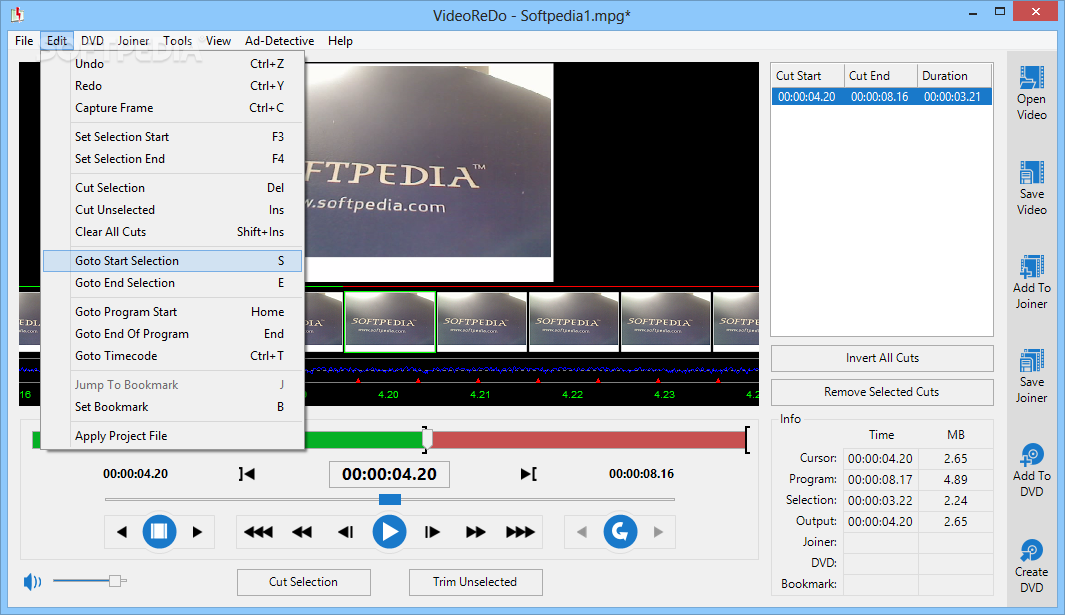Click the Cut End column header
The height and width of the screenshot is (615, 1065).
[x=881, y=76]
